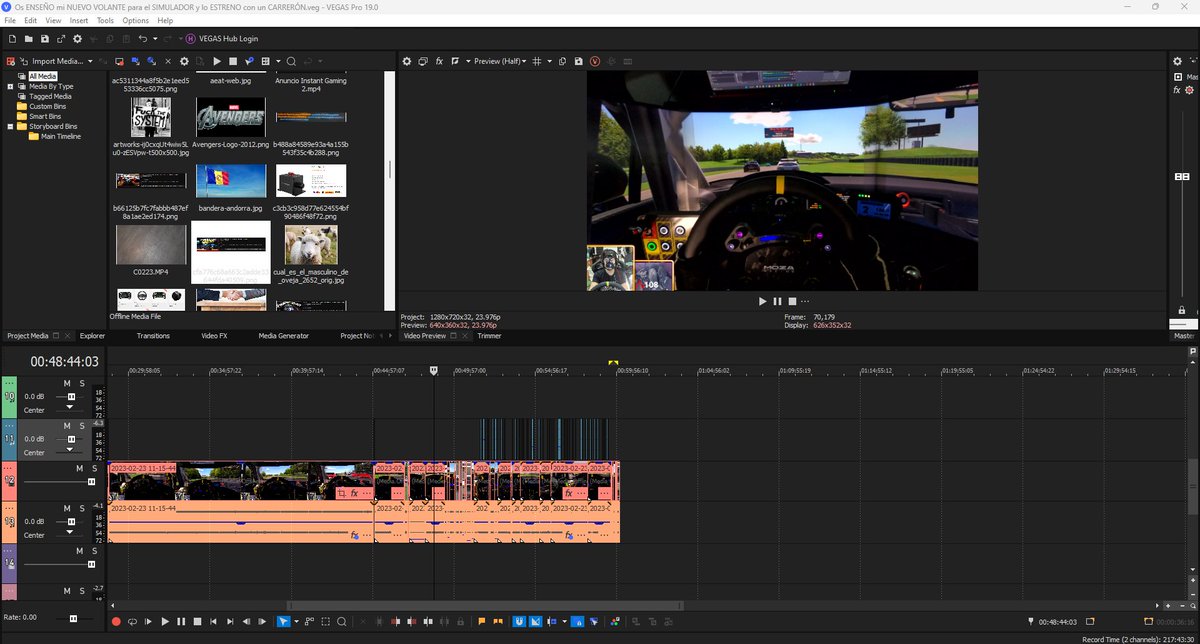1200x644 pixels.
Task: Solo audio track 11 with S button
Action: click(82, 426)
